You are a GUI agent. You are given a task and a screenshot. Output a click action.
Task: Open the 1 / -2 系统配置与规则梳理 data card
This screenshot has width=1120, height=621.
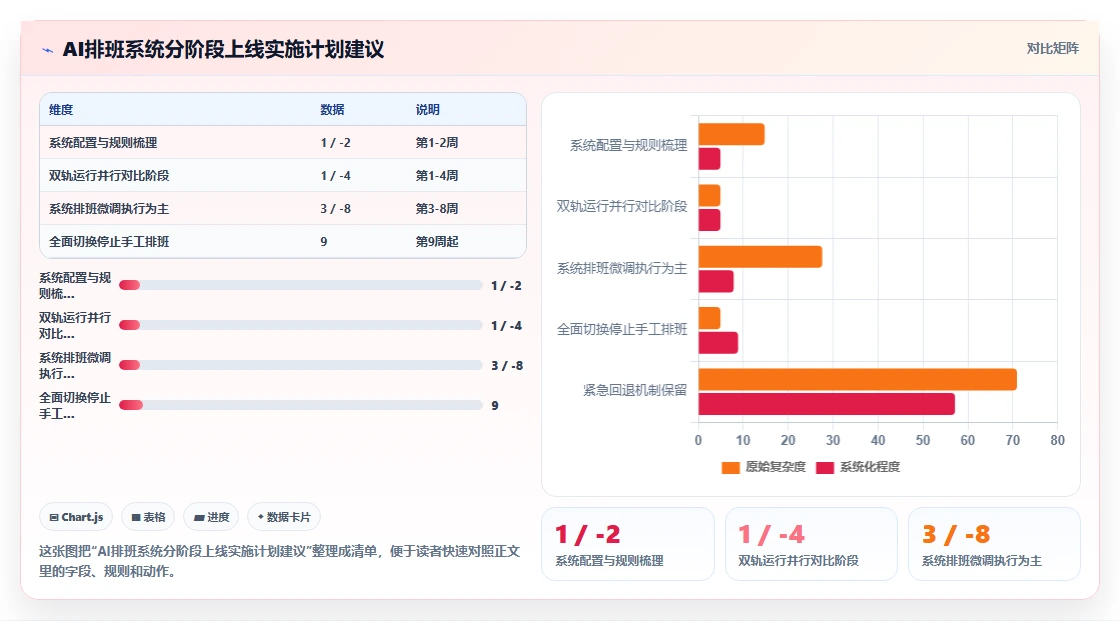628,544
